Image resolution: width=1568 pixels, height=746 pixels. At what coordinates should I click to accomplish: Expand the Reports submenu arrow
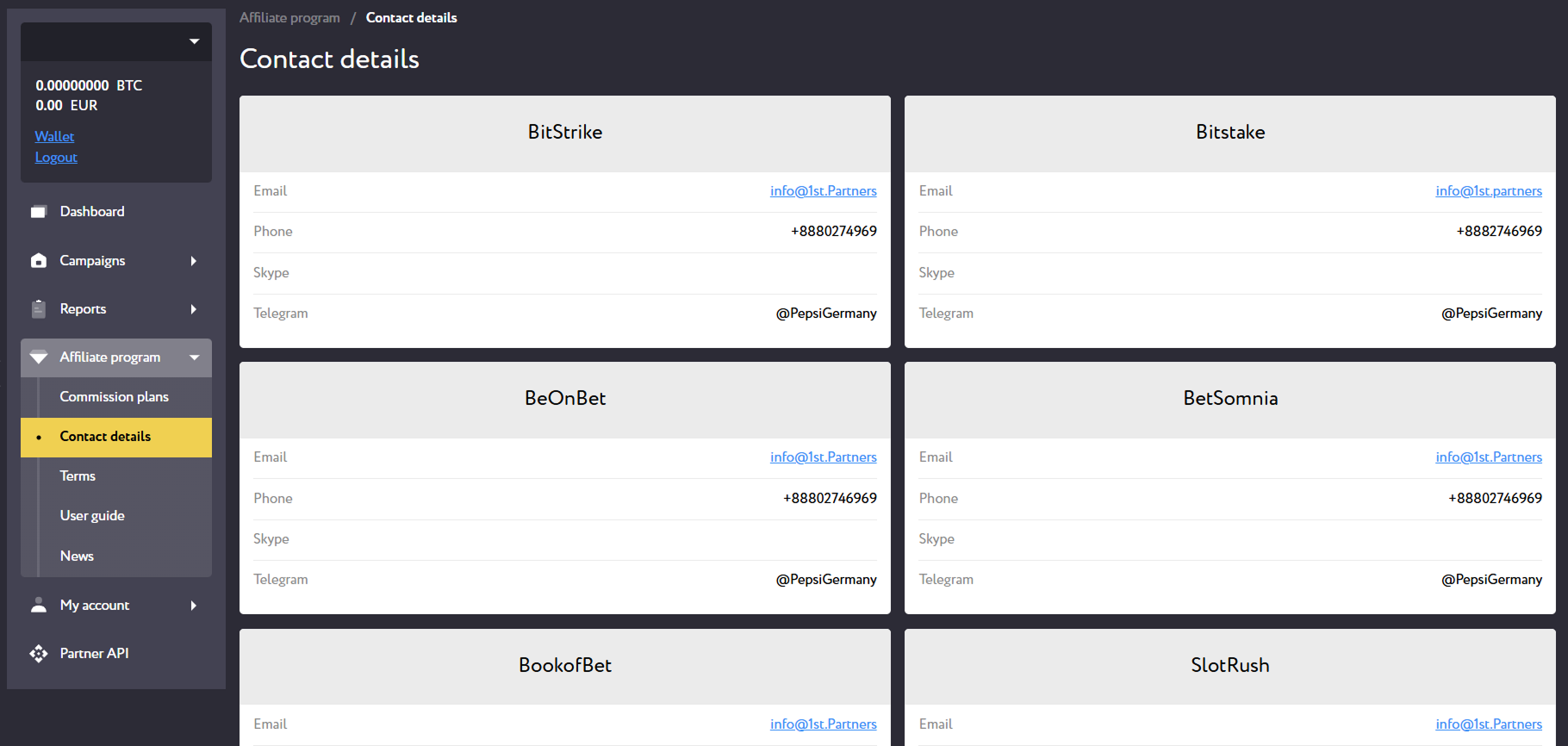tap(194, 309)
